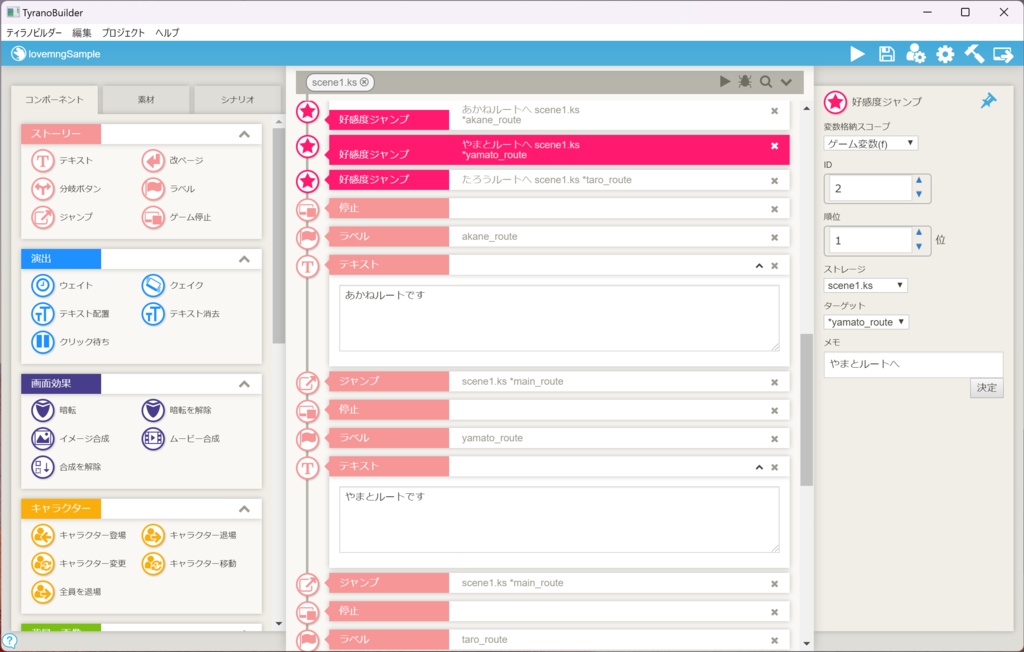Add a テキスト component from the story panel
Image resolution: width=1024 pixels, height=652 pixels.
(x=62, y=161)
